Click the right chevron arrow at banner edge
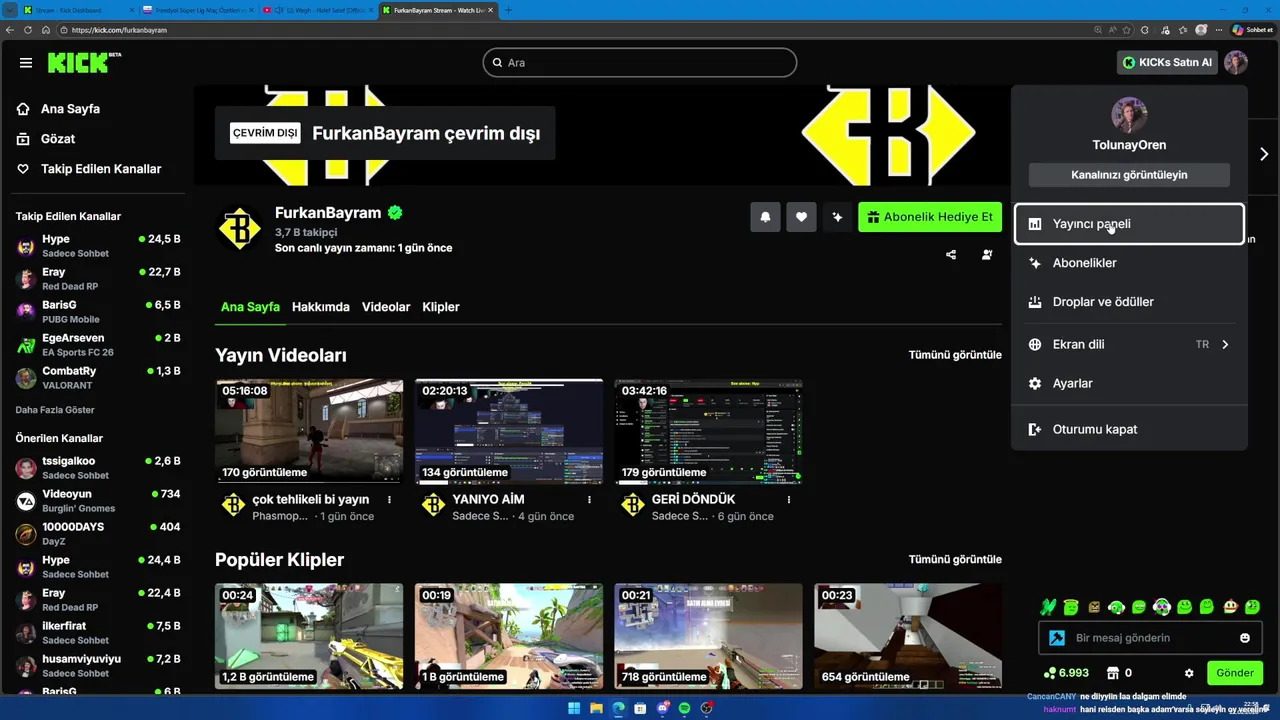 pyautogui.click(x=1264, y=154)
